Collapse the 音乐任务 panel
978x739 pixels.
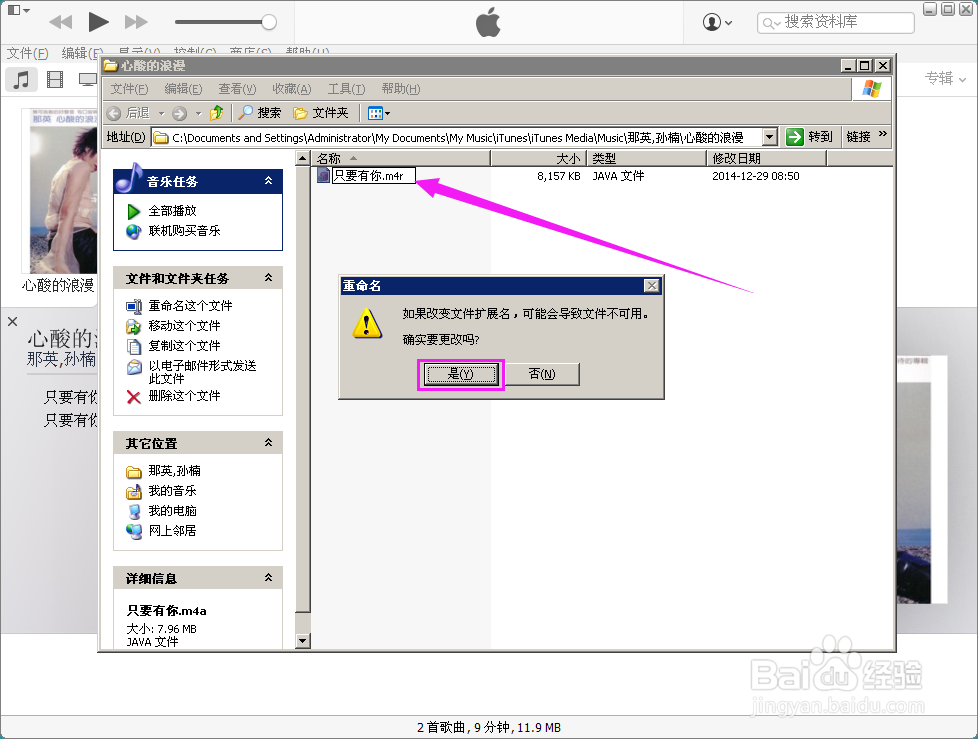pyautogui.click(x=266, y=181)
